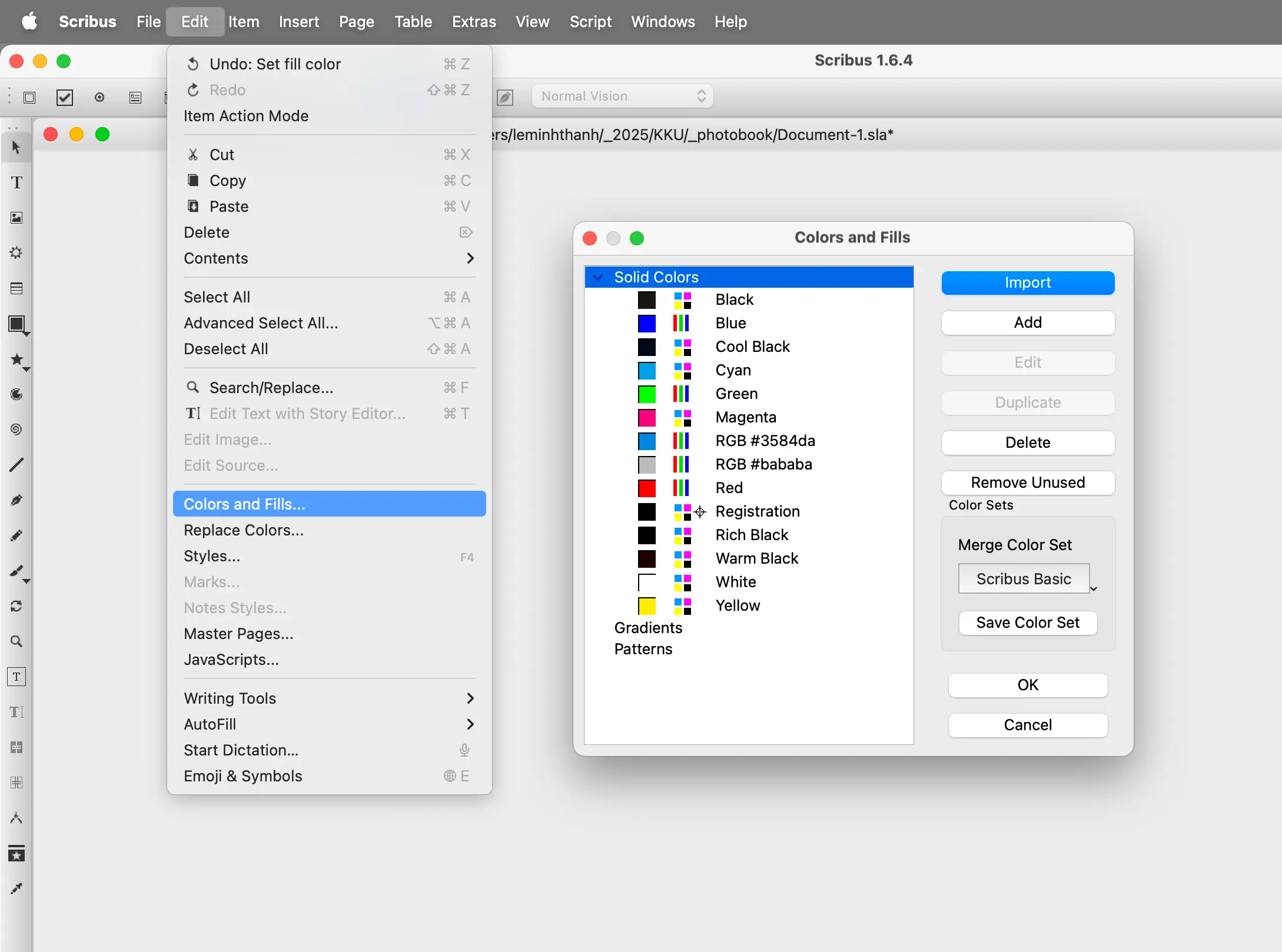The image size is (1282, 952).
Task: Collapse the Solid Colors tree node
Action: [x=598, y=277]
